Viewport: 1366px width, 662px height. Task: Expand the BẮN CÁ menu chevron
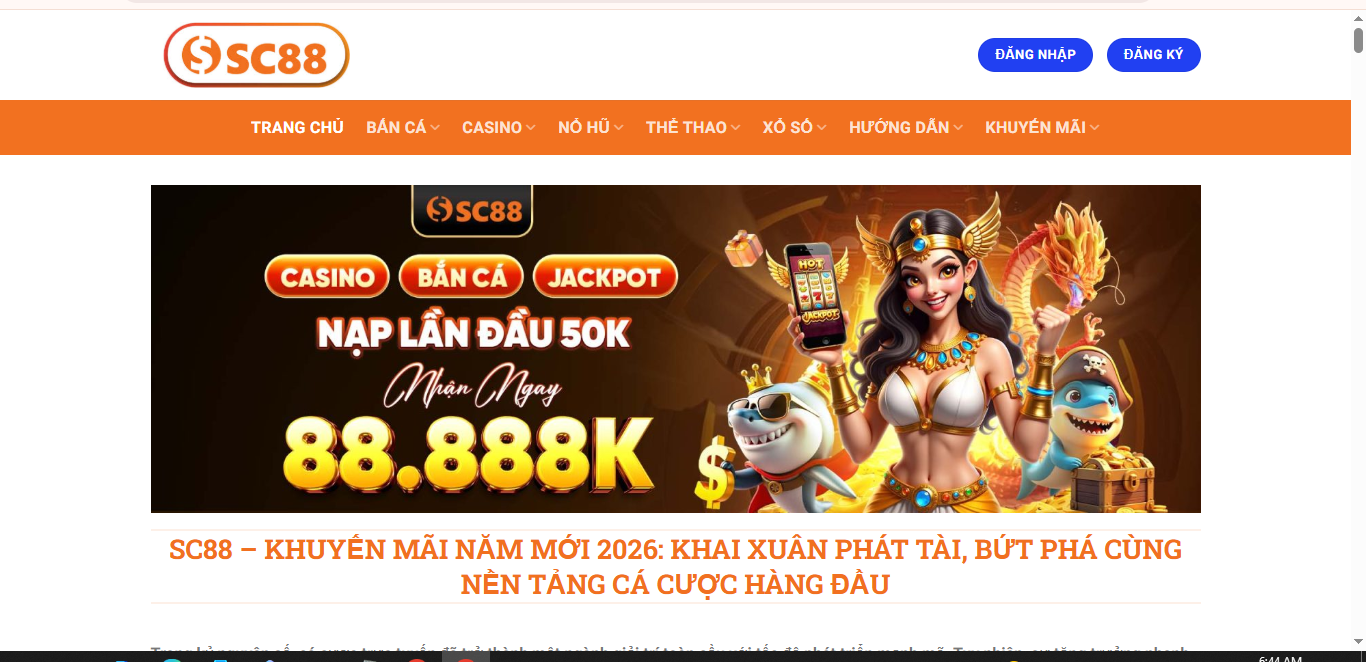point(435,128)
